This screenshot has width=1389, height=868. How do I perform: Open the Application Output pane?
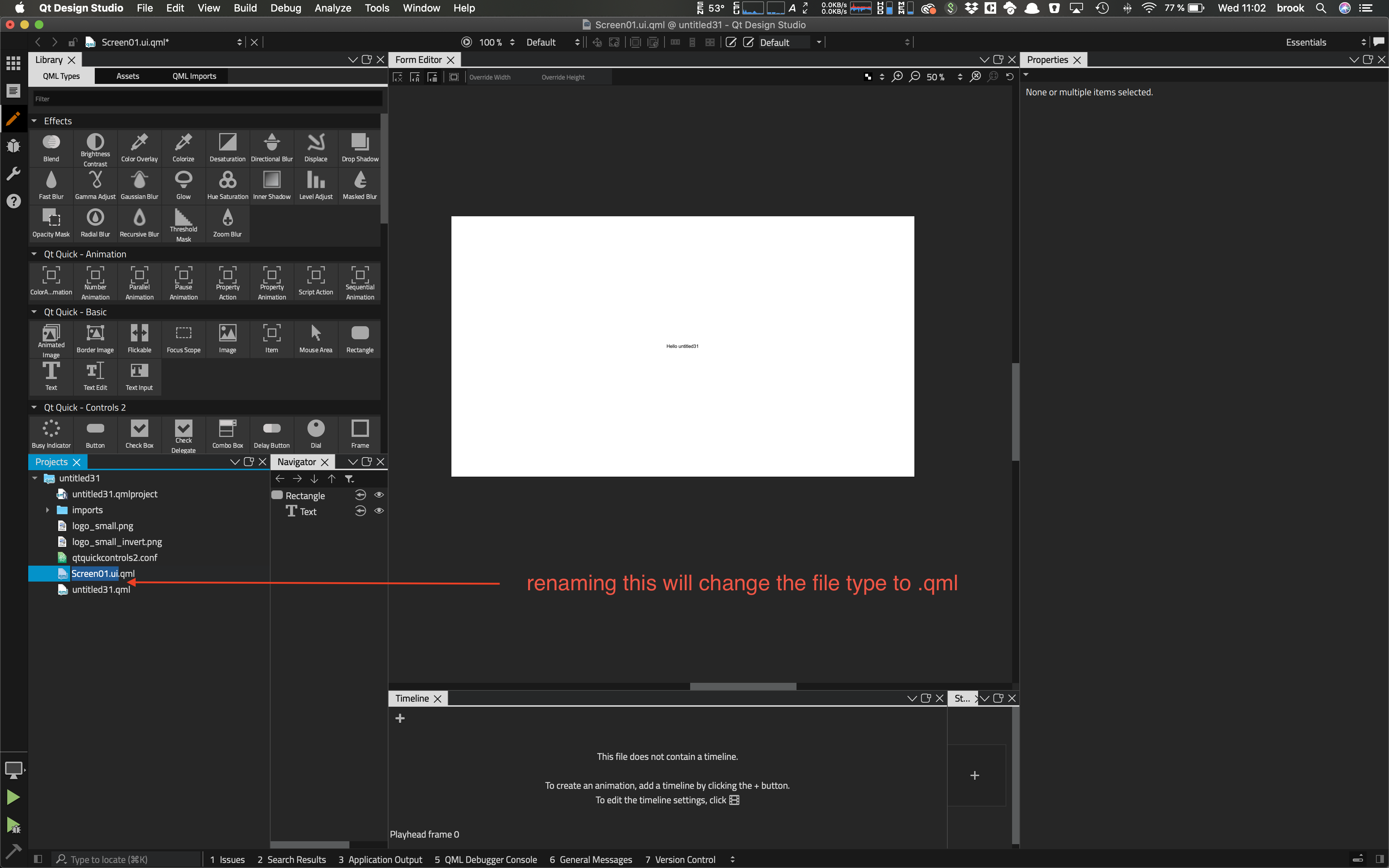tap(380, 859)
